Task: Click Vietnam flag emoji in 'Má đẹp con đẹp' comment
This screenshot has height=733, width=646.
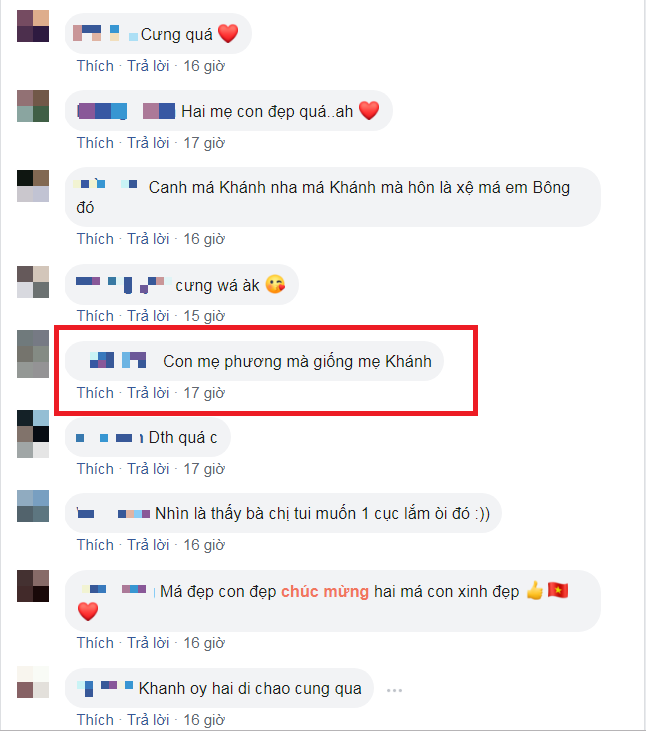Action: (x=558, y=590)
